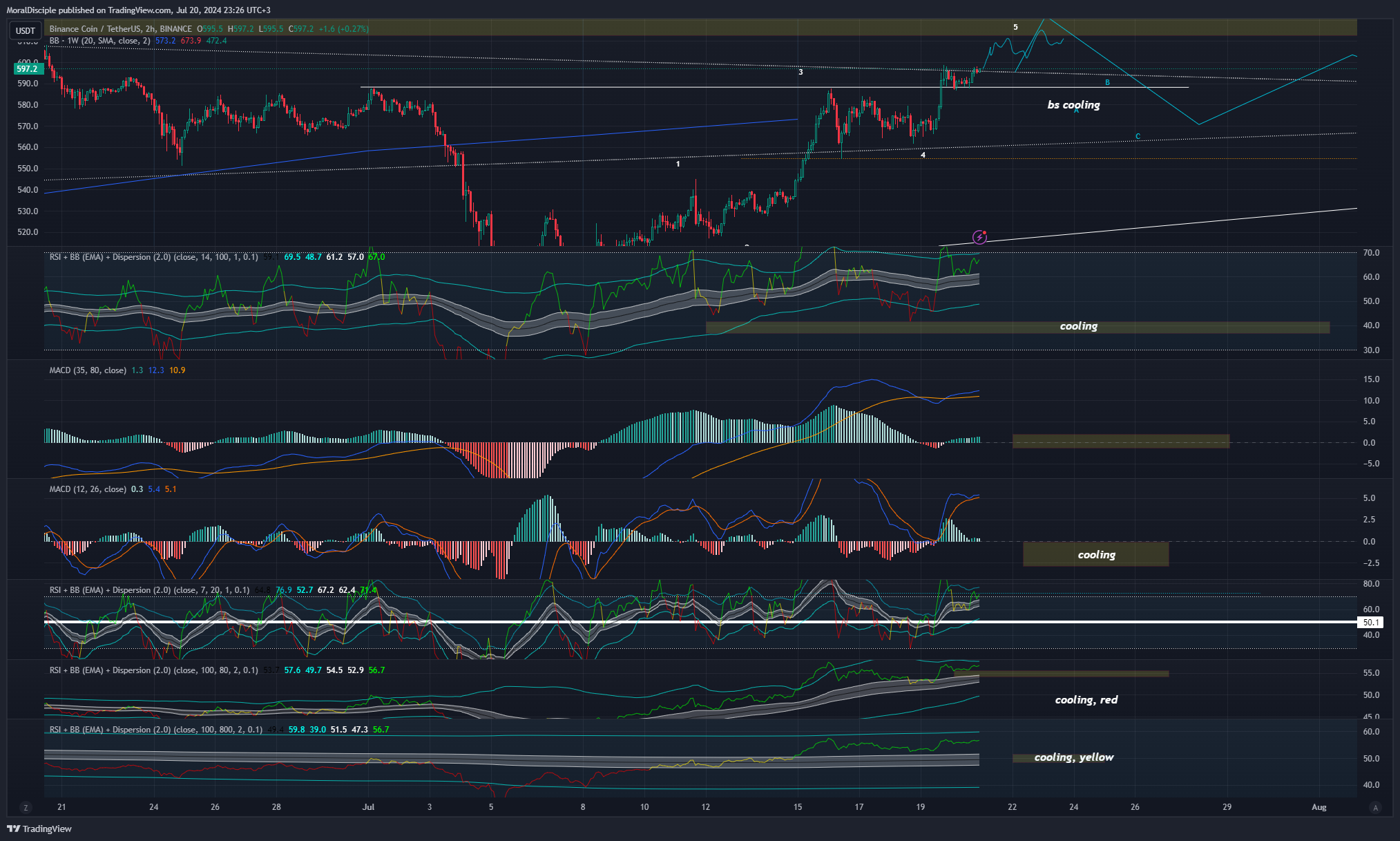
Task: Click the 'cooling' label in the first RSI pane
Action: 1079,326
